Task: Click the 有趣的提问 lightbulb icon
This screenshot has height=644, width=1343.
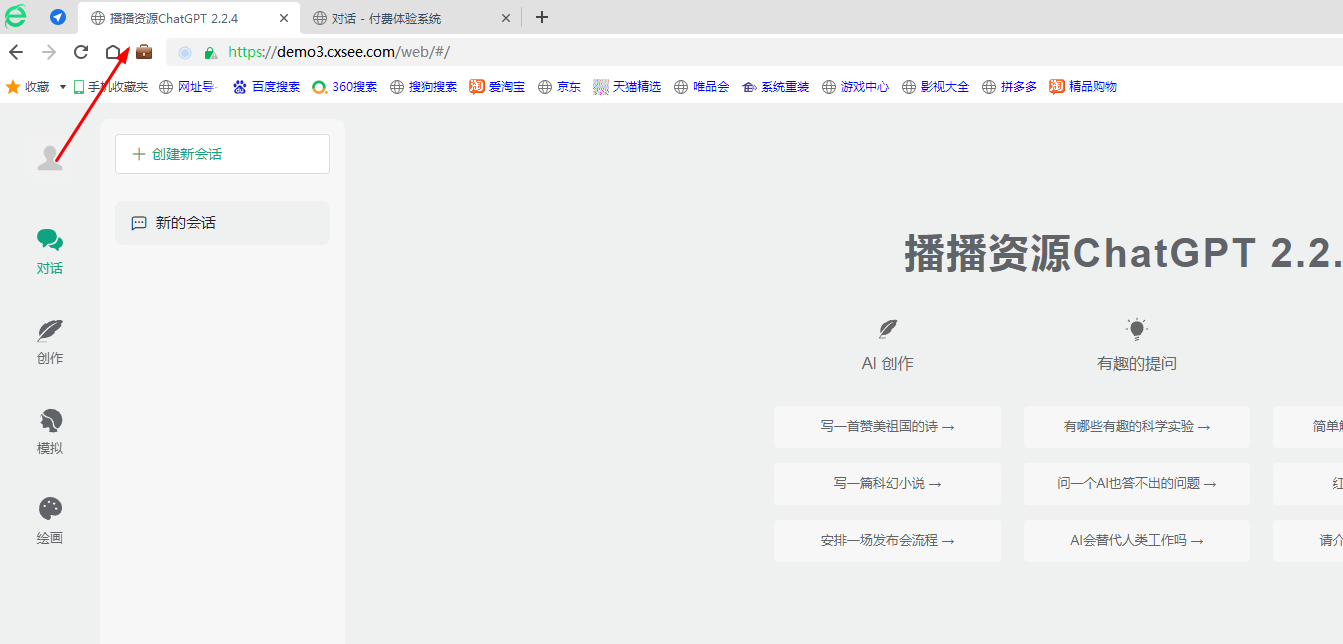Action: point(1137,329)
